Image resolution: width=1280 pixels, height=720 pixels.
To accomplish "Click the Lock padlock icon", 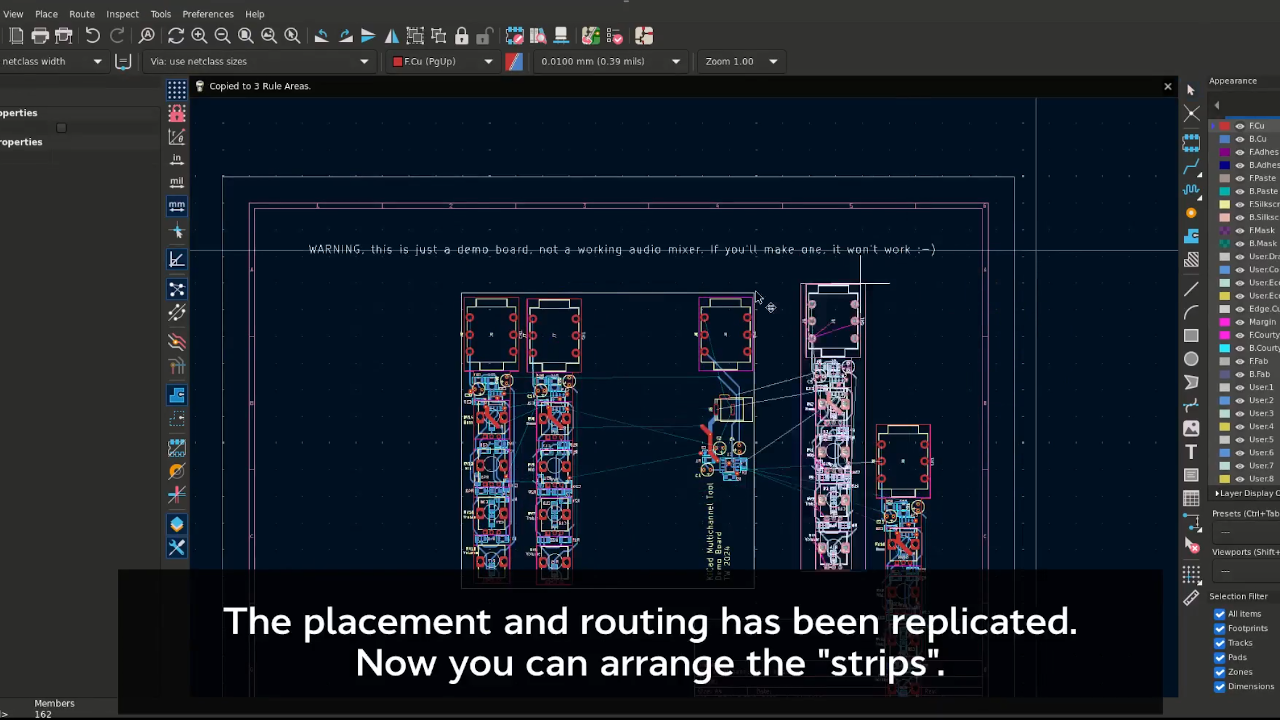I will [462, 36].
